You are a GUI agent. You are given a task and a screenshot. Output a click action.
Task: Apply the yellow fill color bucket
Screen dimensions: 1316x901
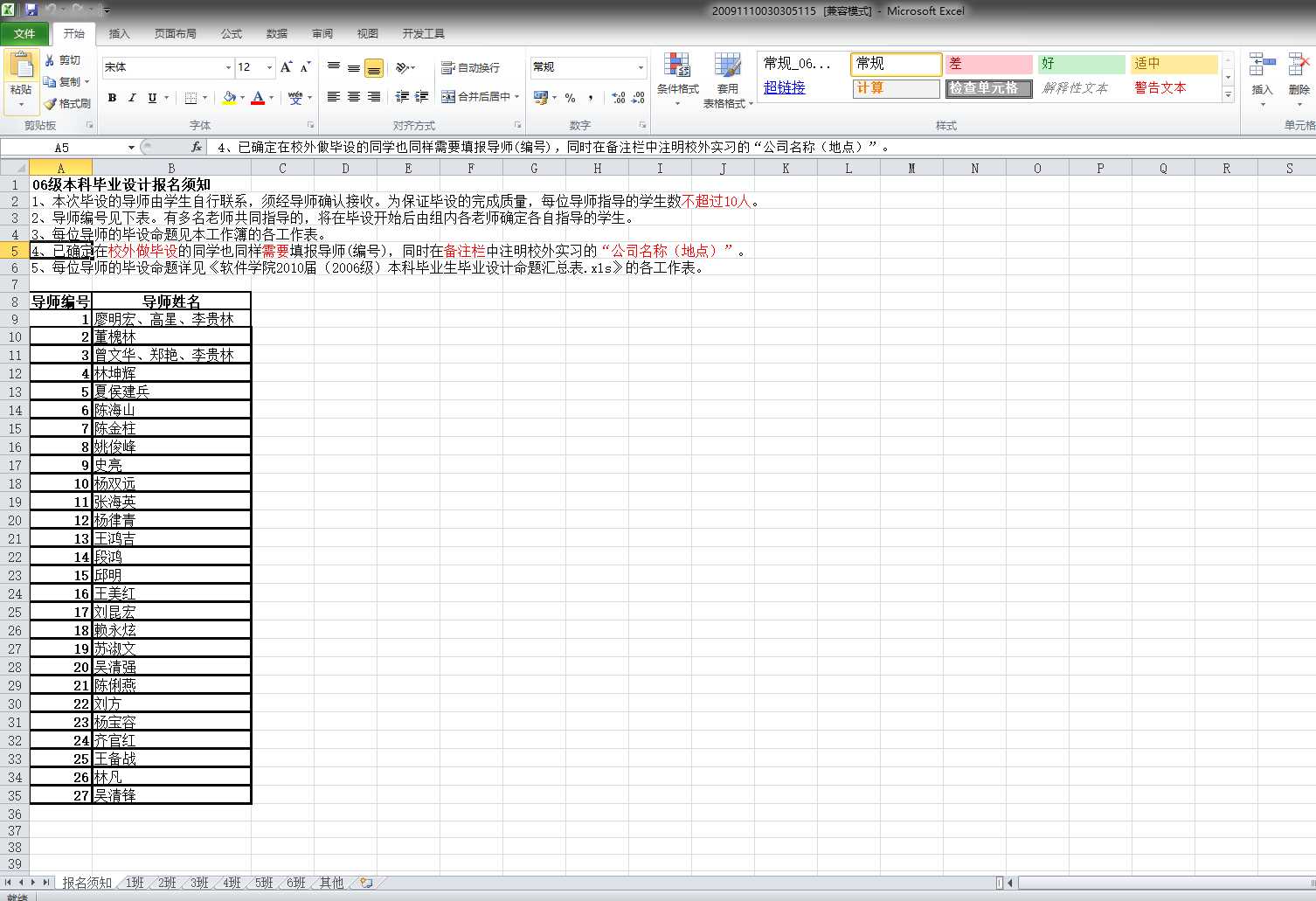coord(230,98)
